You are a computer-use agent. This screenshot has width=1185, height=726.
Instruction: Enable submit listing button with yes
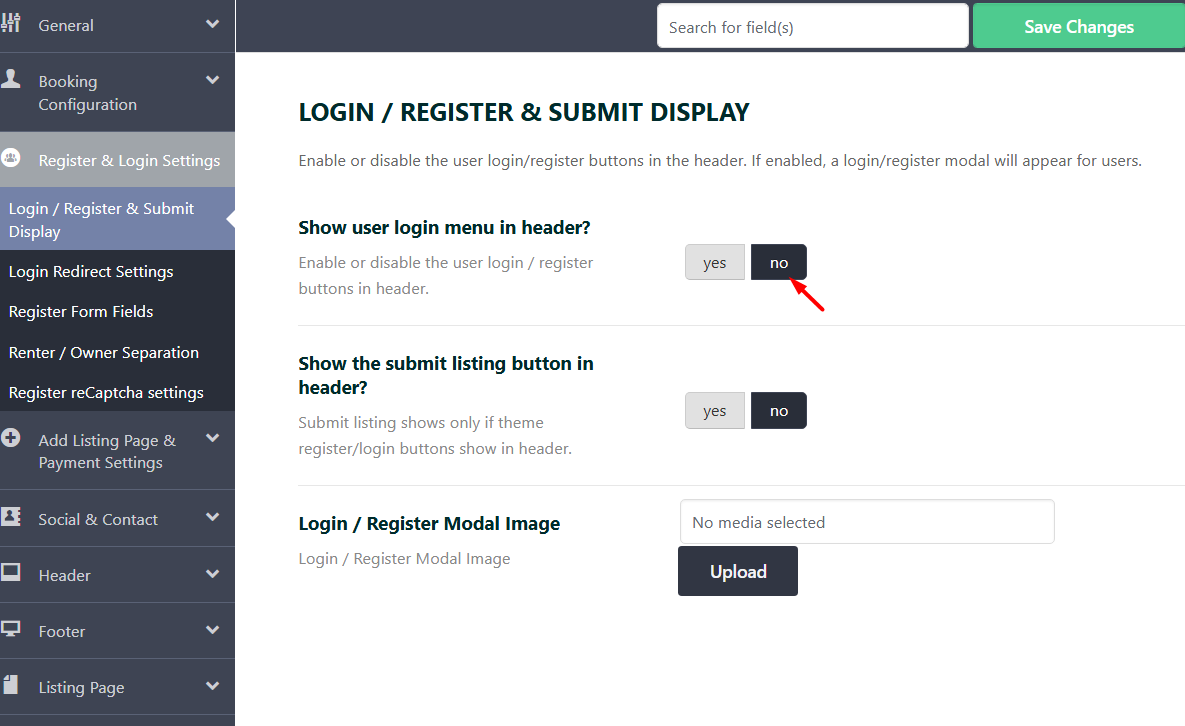pyautogui.click(x=715, y=410)
